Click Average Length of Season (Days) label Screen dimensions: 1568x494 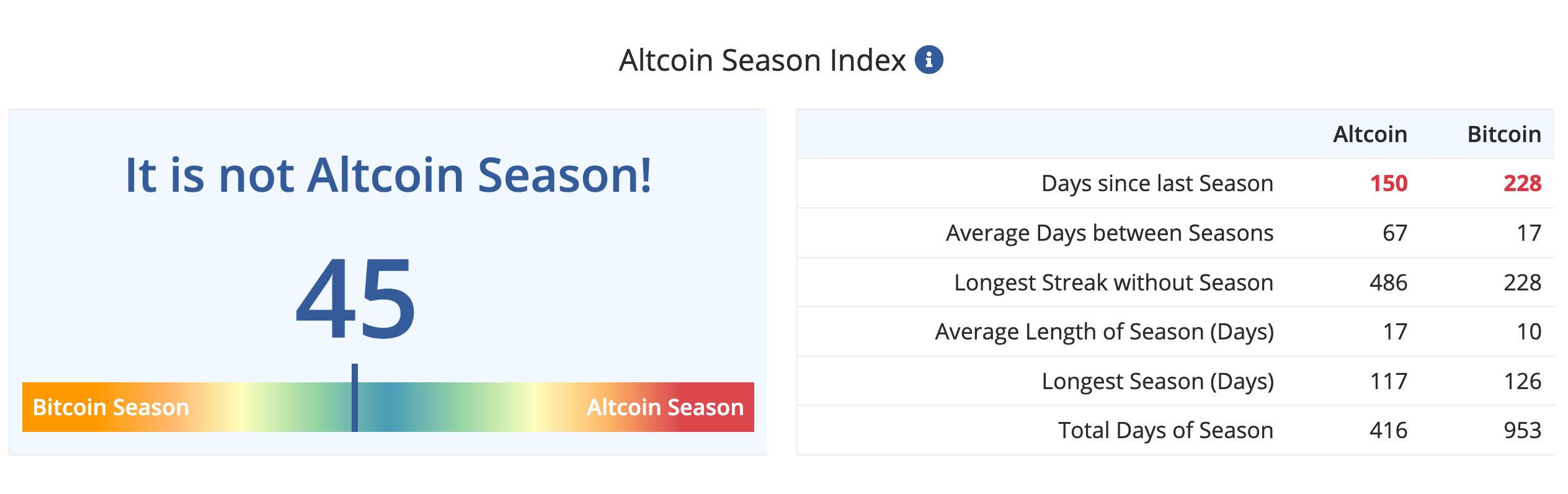coord(1105,331)
